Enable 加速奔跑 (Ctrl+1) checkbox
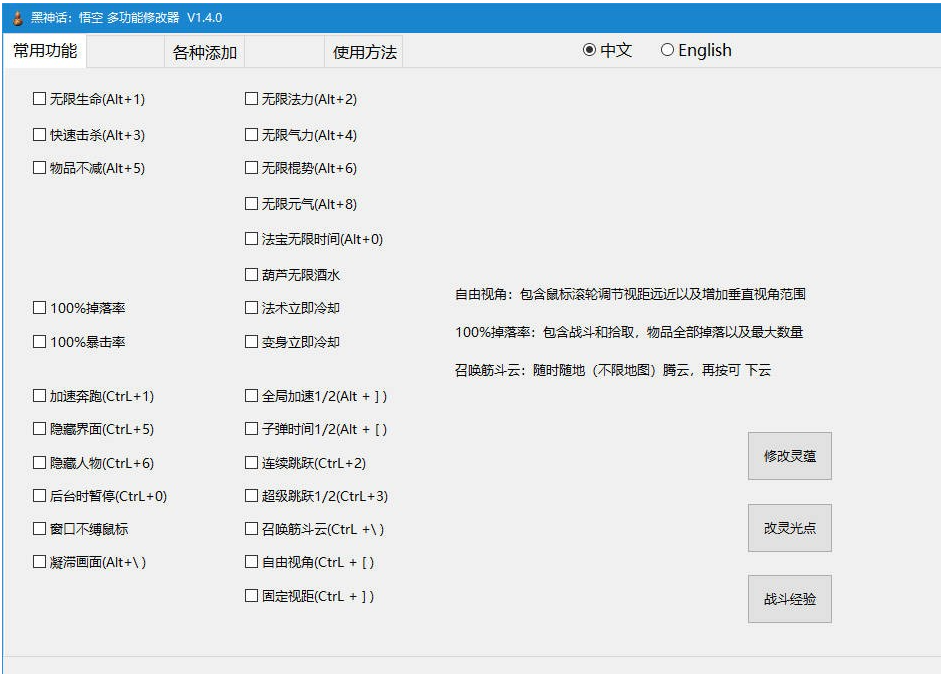Image resolution: width=941 pixels, height=674 pixels. (40, 396)
